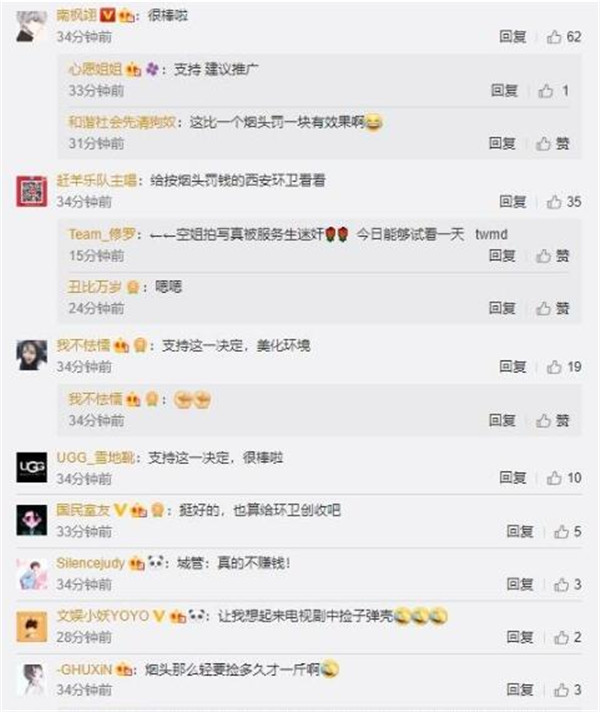Open the UGG logo avatar
This screenshot has height=712, width=600.
(x=32, y=467)
